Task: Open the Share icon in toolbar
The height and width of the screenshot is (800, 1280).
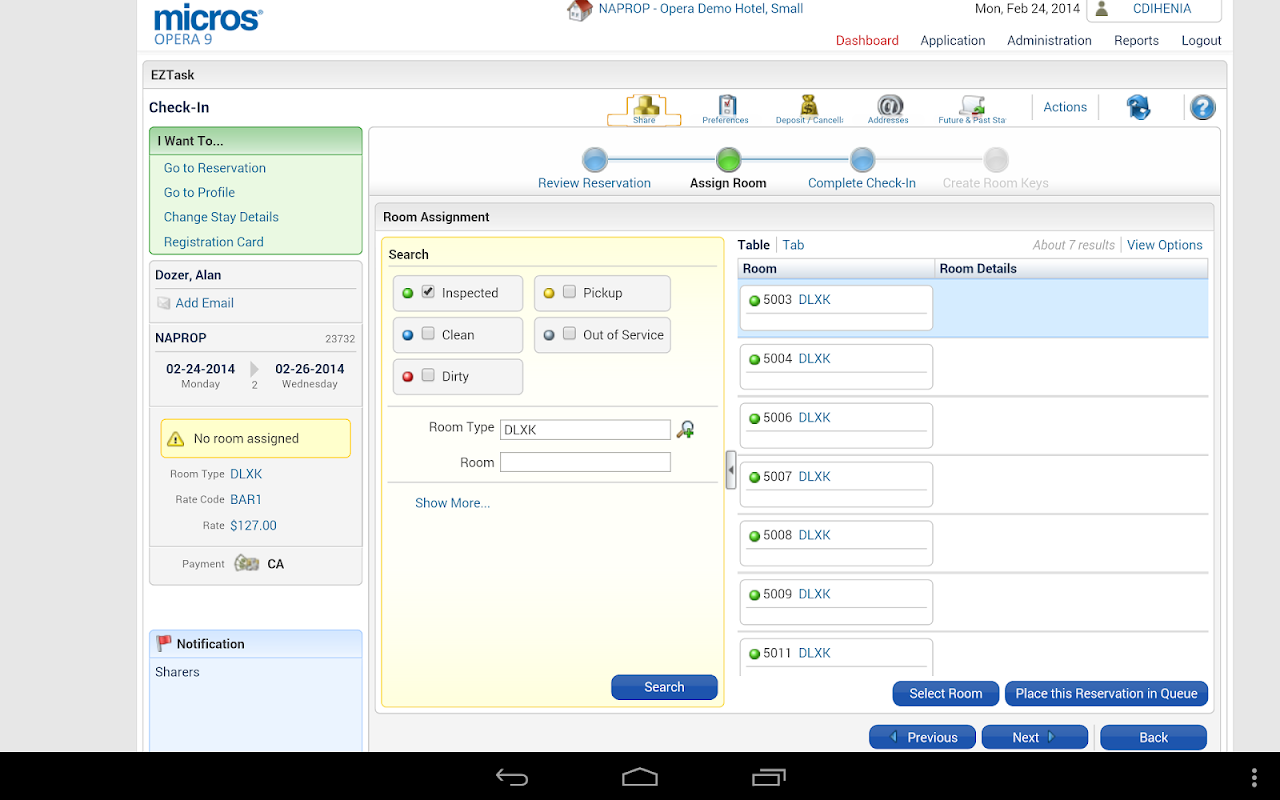Action: pos(644,109)
